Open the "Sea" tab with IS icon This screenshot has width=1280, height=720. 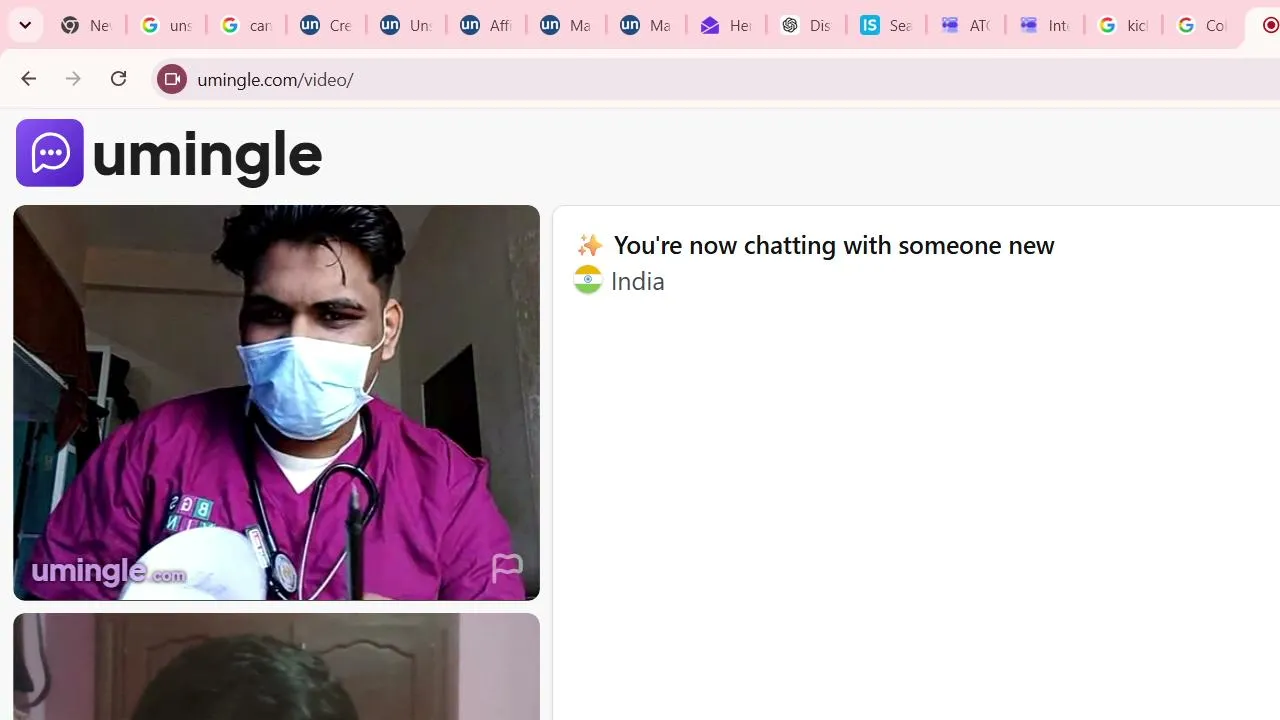(x=886, y=25)
